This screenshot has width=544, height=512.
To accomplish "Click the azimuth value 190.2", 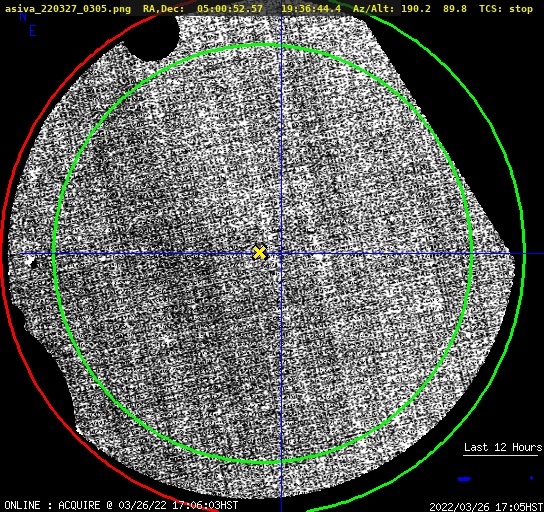I will 416,9.
